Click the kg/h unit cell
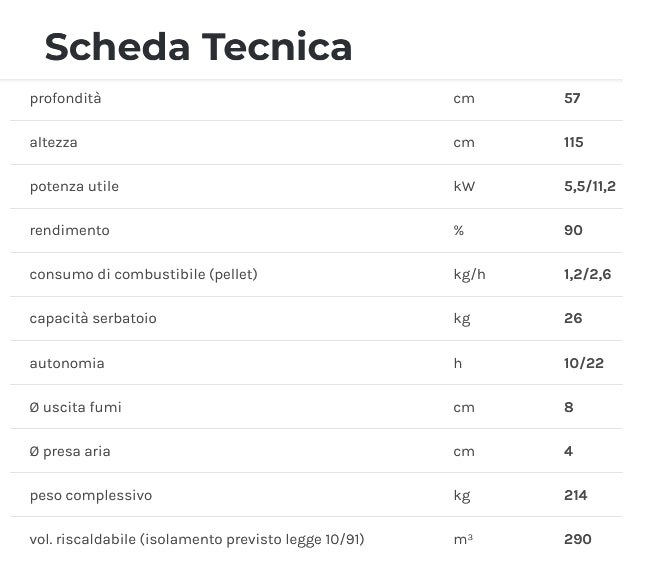The width and height of the screenshot is (652, 582). 469,274
